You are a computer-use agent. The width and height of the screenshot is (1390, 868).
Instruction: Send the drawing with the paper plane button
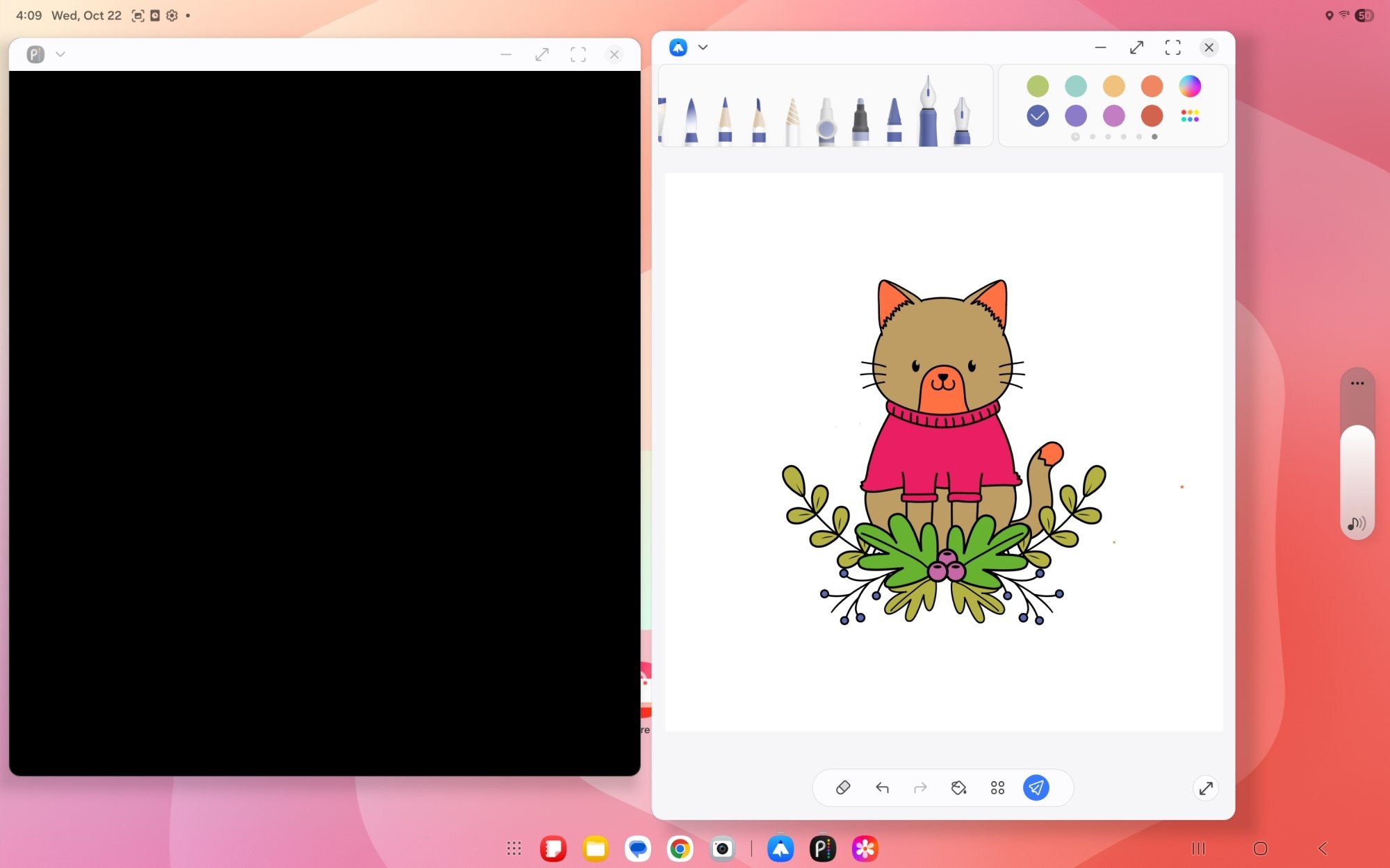click(1036, 787)
